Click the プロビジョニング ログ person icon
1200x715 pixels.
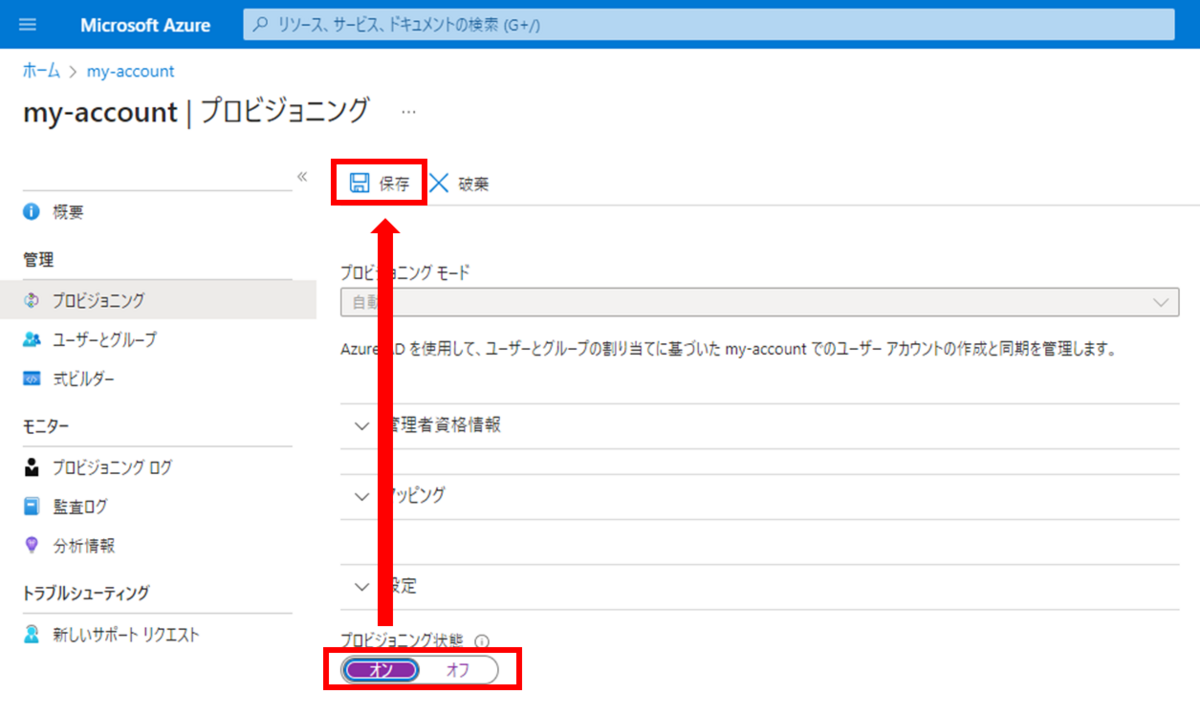click(x=31, y=467)
